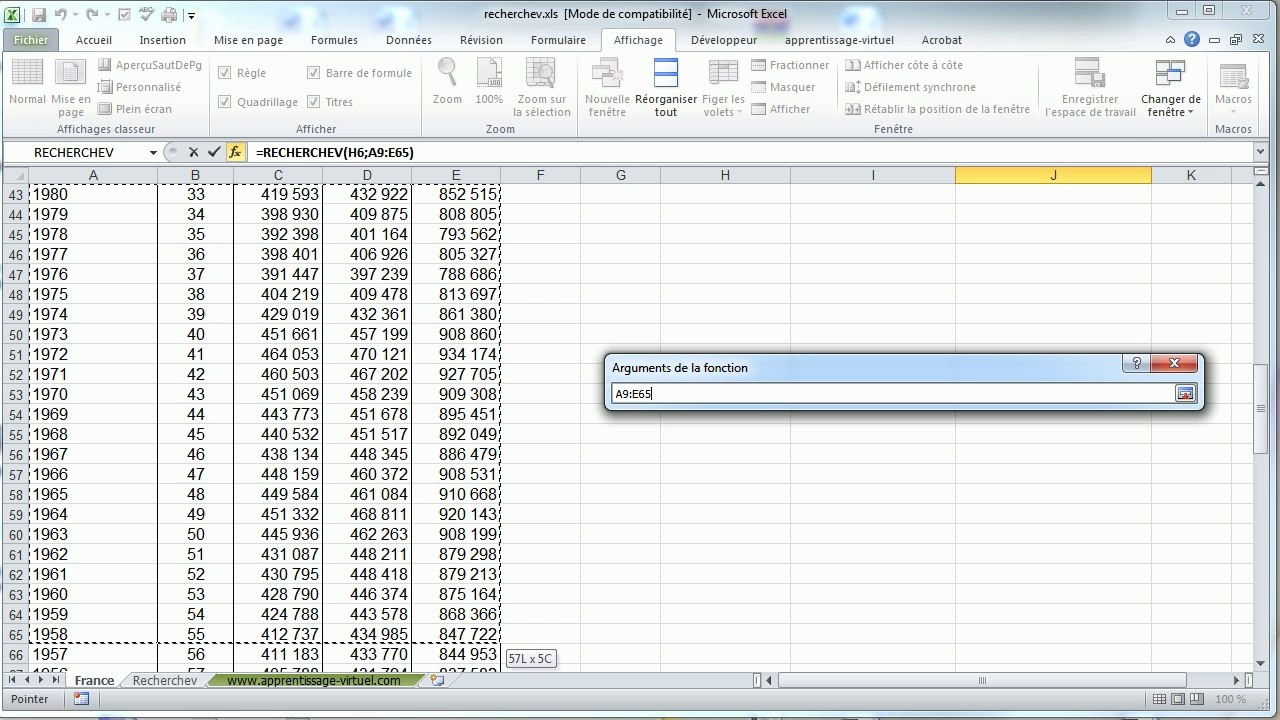Image resolution: width=1280 pixels, height=720 pixels.
Task: Open the Fichier tab
Action: 31,40
